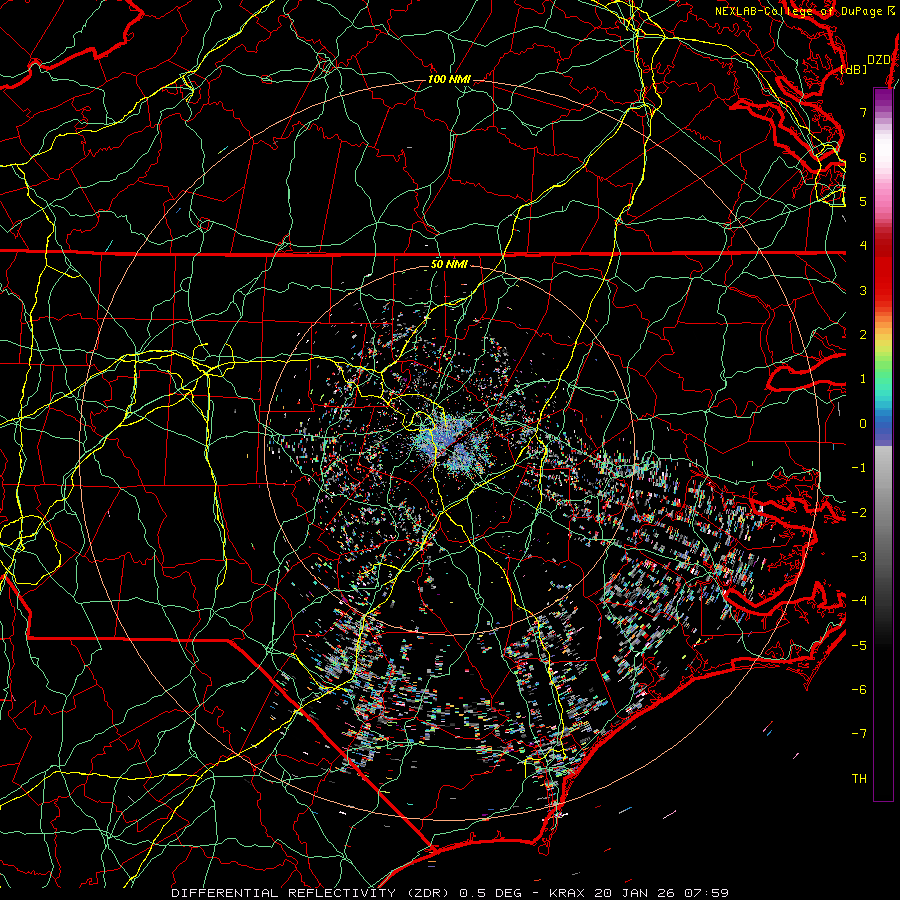The width and height of the screenshot is (900, 900).
Task: Click the "50 NMI" range ring label
Action: [x=449, y=265]
